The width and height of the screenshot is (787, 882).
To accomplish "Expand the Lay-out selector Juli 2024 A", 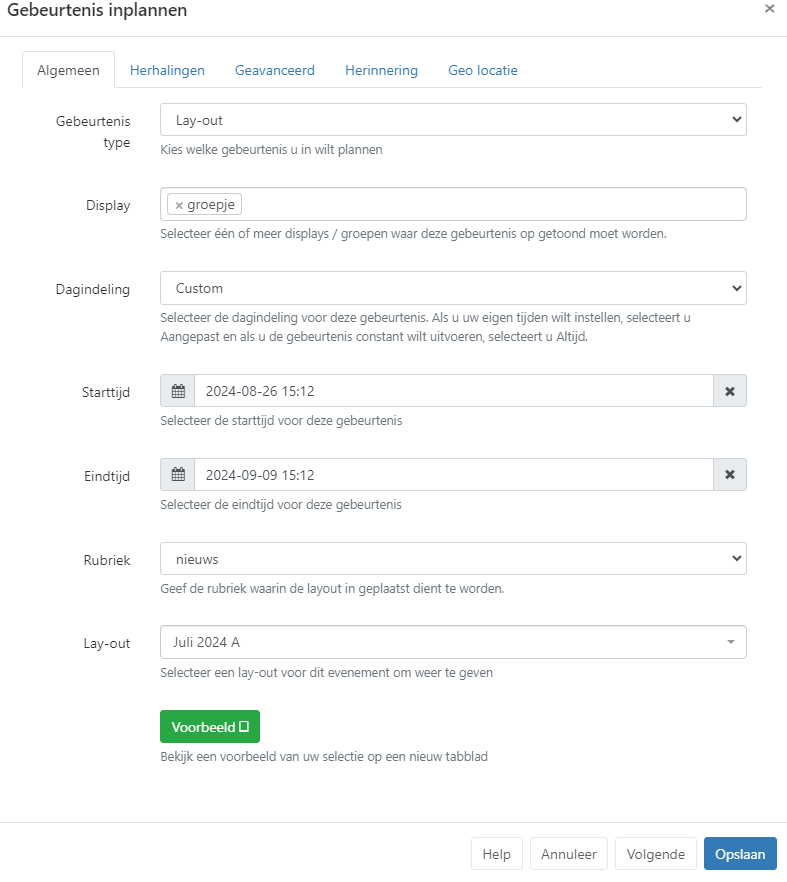I will click(453, 642).
